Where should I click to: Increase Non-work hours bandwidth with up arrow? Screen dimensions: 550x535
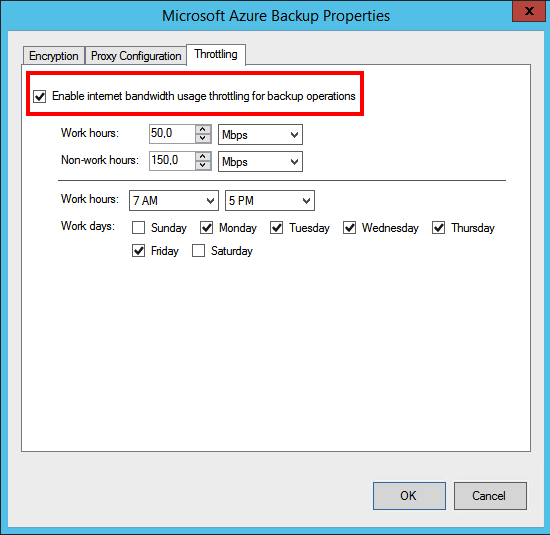(x=203, y=156)
